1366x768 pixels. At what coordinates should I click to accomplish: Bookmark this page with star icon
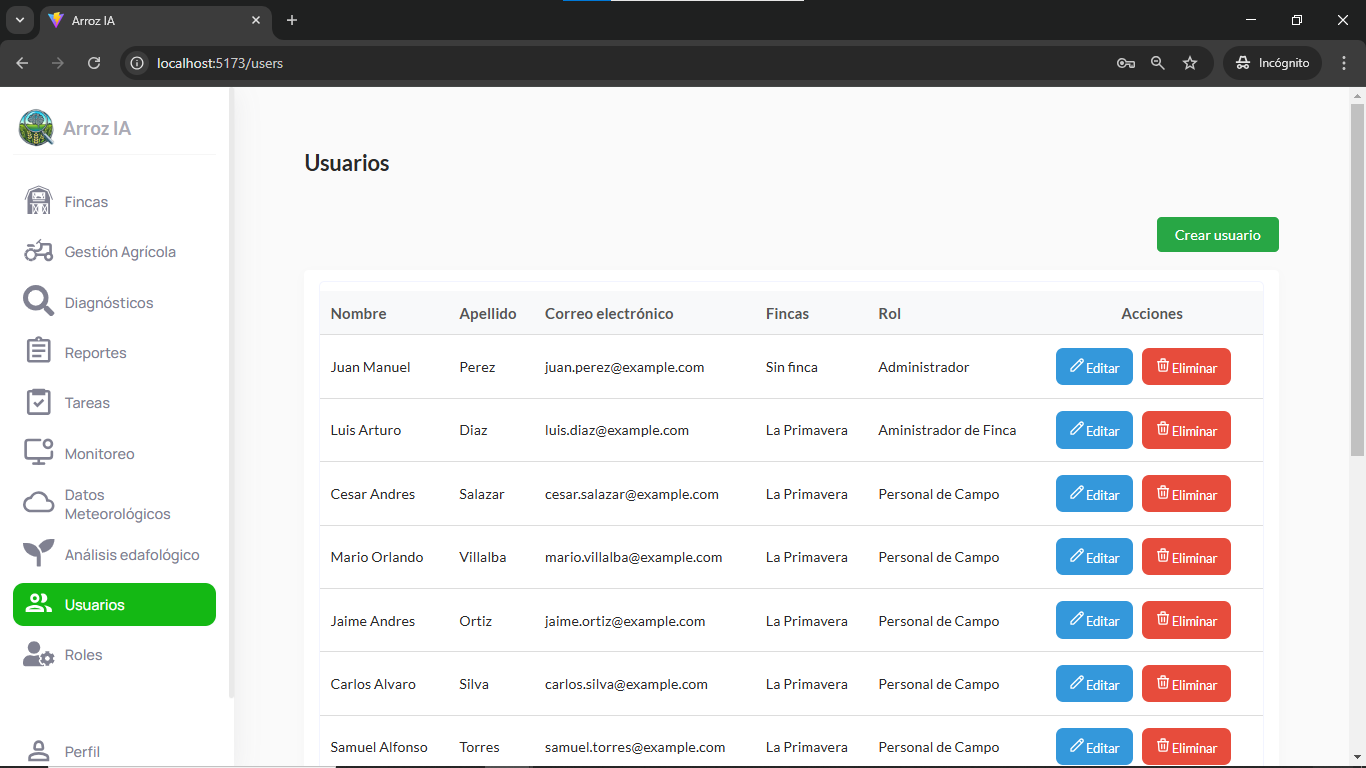click(x=1190, y=63)
